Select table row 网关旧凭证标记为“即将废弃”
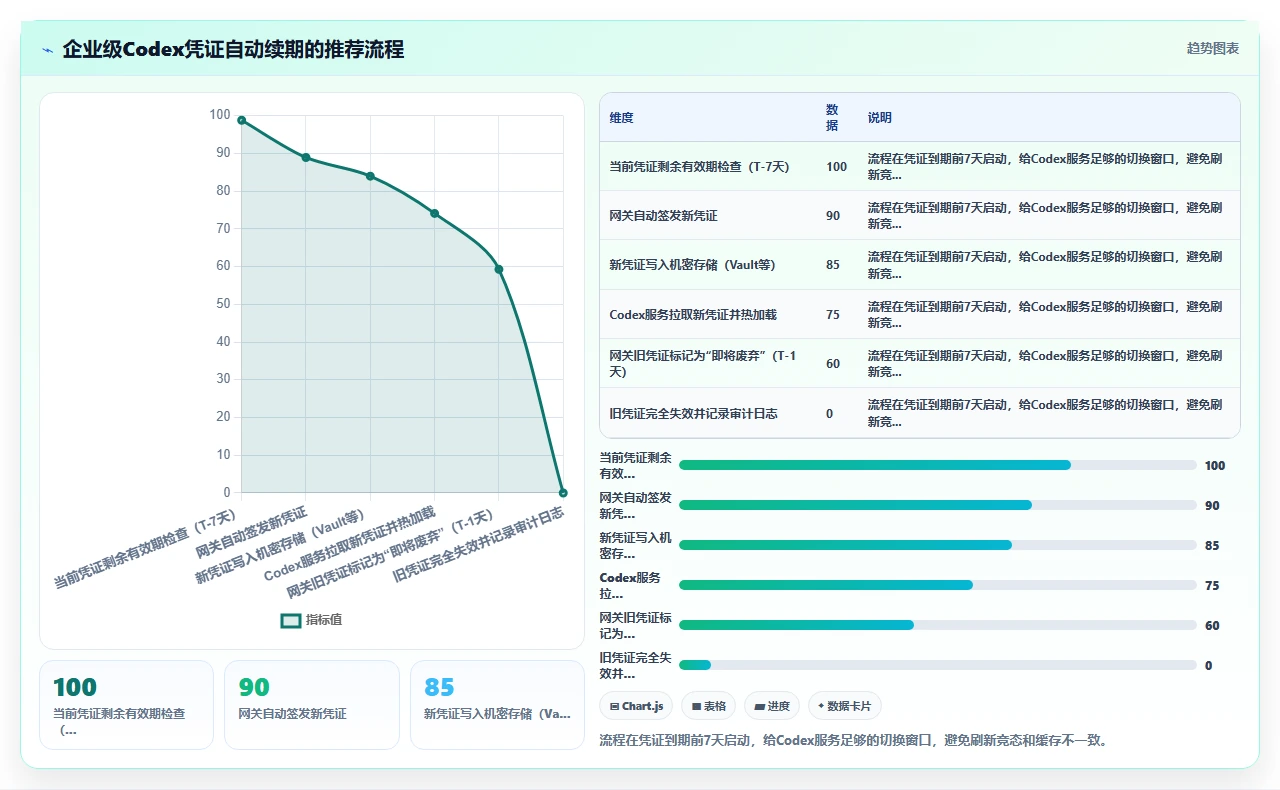1280x790 pixels. point(919,363)
